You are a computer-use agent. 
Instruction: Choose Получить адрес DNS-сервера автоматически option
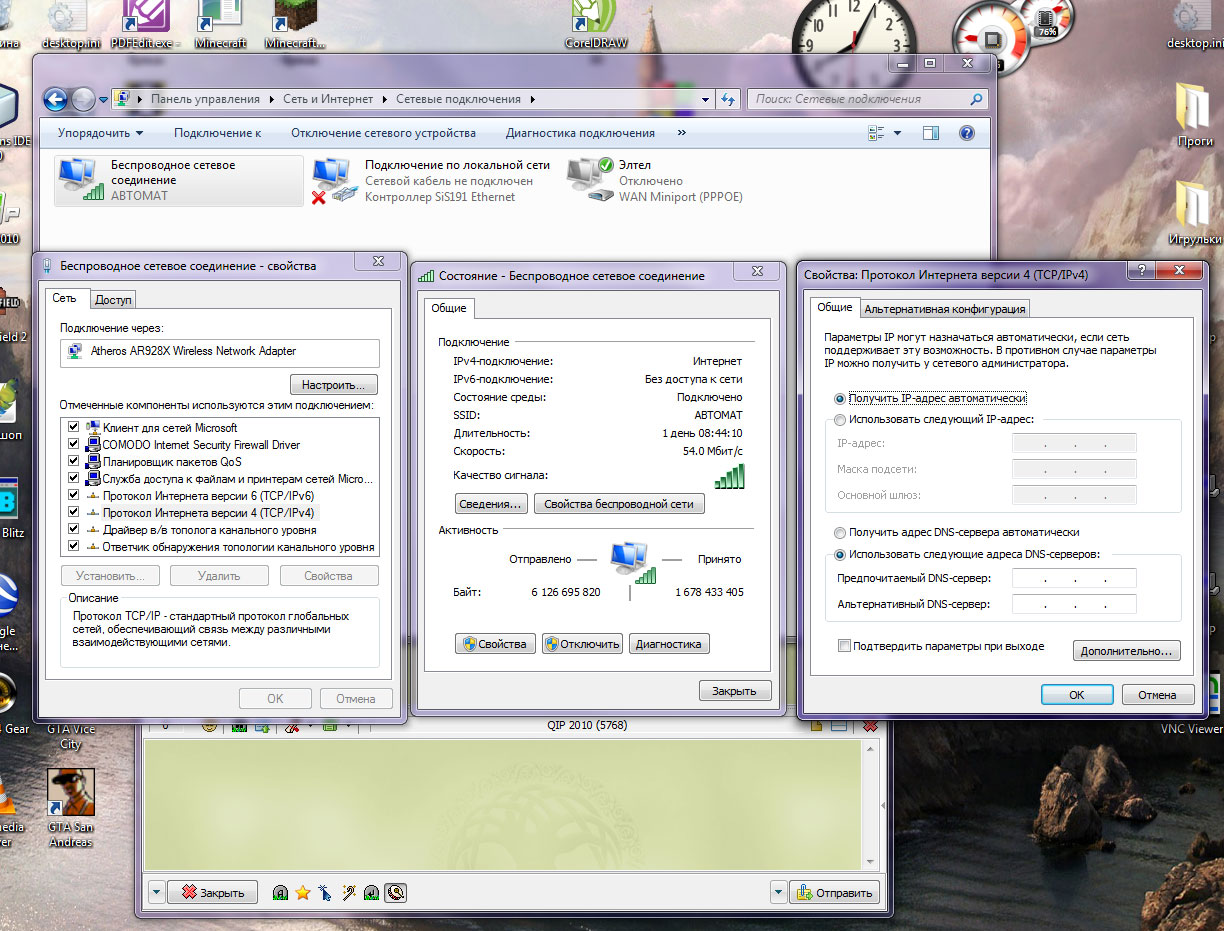click(840, 533)
